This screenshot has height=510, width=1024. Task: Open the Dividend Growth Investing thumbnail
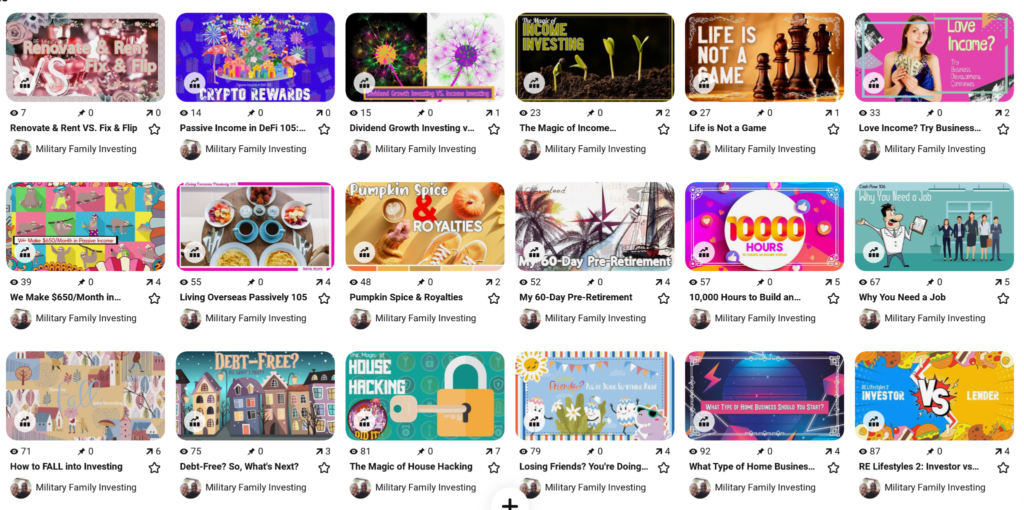(424, 57)
